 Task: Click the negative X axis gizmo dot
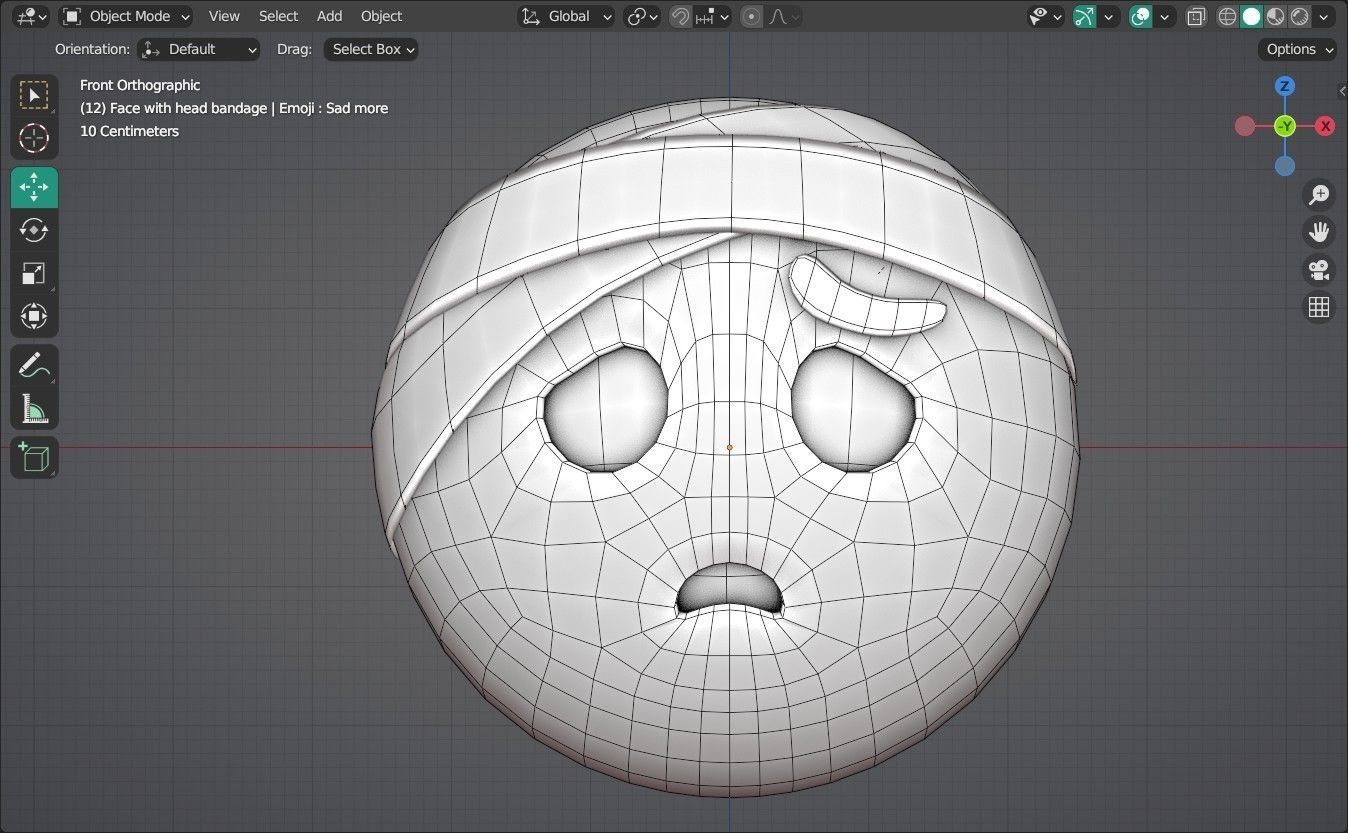point(1245,126)
